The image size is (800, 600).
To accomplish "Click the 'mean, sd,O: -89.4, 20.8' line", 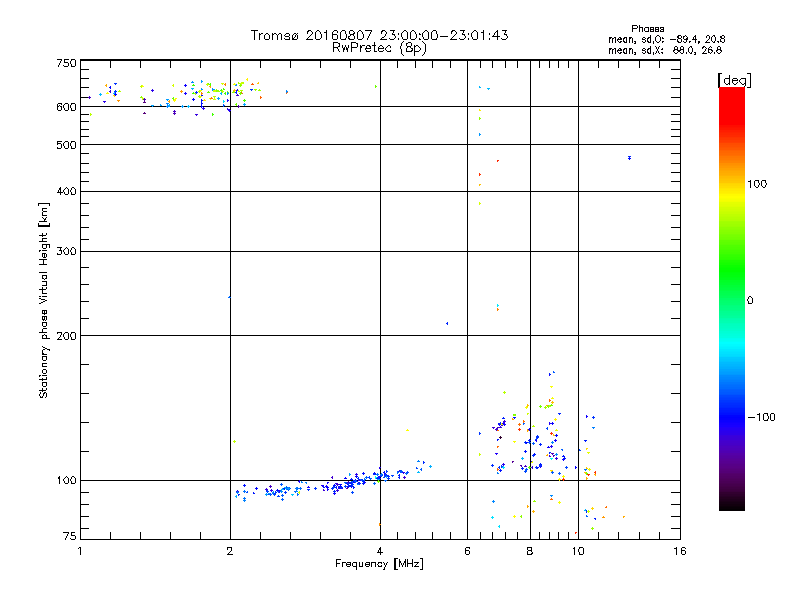I will (666, 39).
